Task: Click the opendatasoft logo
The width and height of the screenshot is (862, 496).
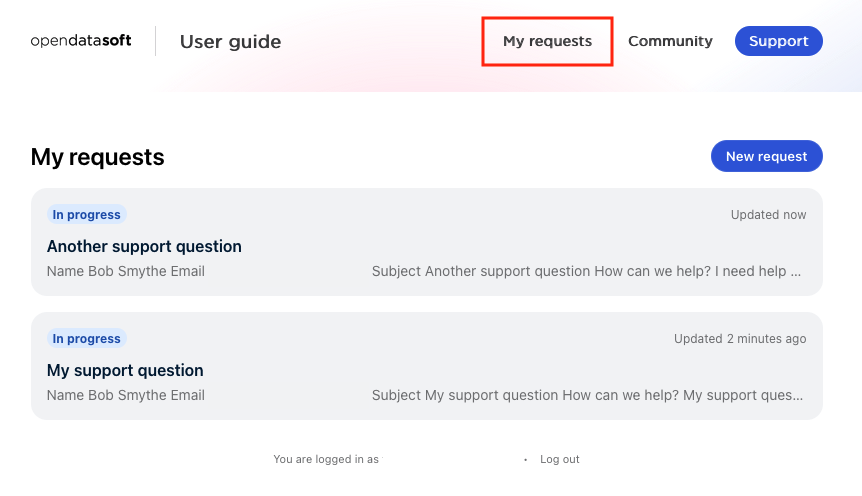Action: [x=87, y=41]
